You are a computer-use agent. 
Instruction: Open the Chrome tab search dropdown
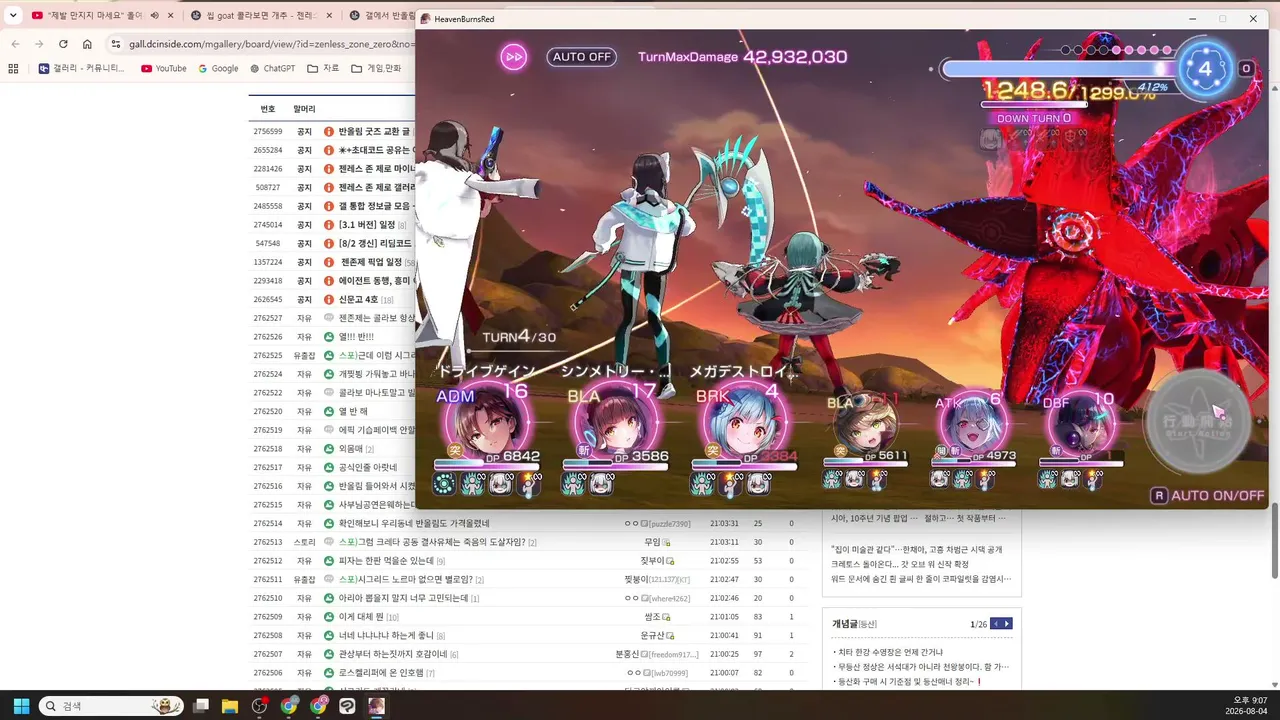(x=13, y=16)
